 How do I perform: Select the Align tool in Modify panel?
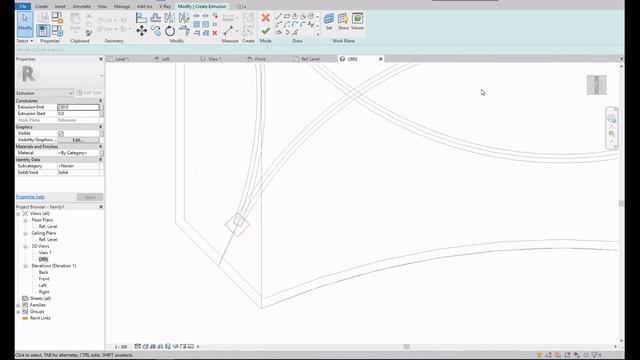pyautogui.click(x=141, y=18)
